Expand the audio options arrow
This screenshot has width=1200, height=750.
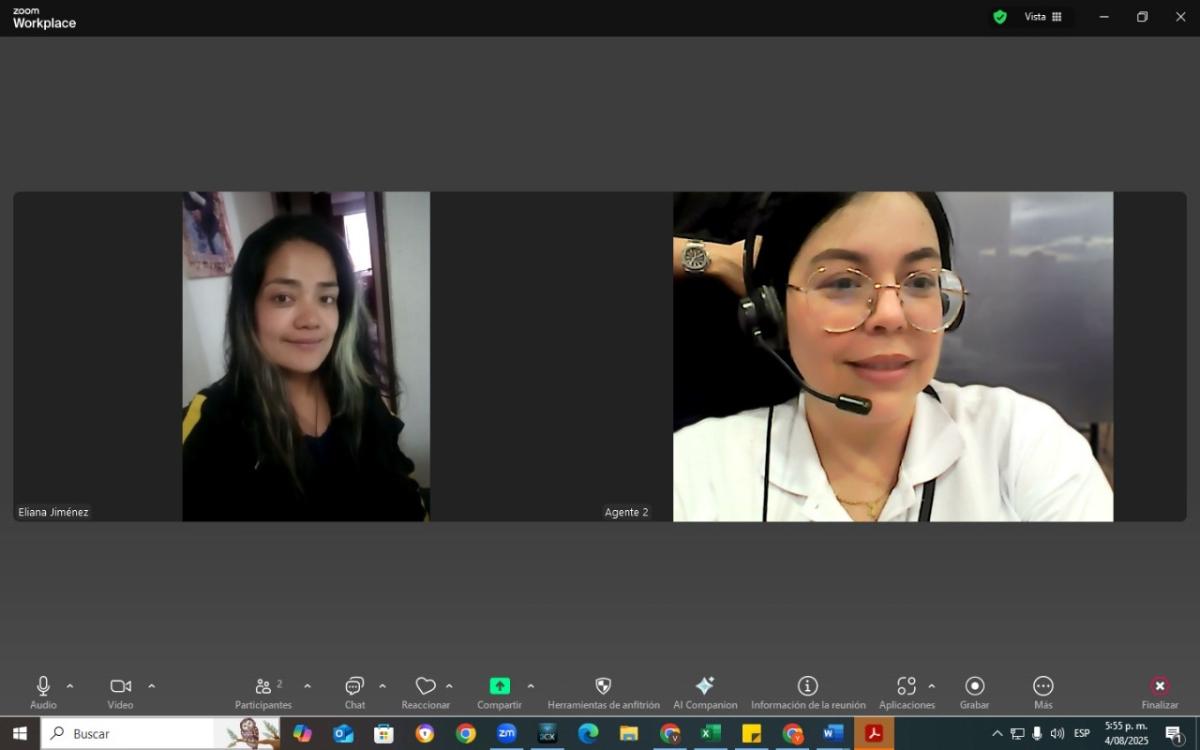click(70, 686)
